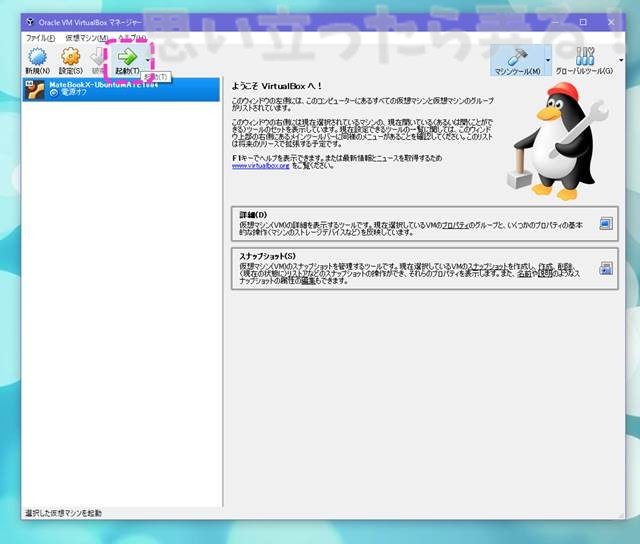The height and width of the screenshot is (544, 640).
Task: Click the Ubuntu VM OS icon in list
Action: tap(34, 90)
